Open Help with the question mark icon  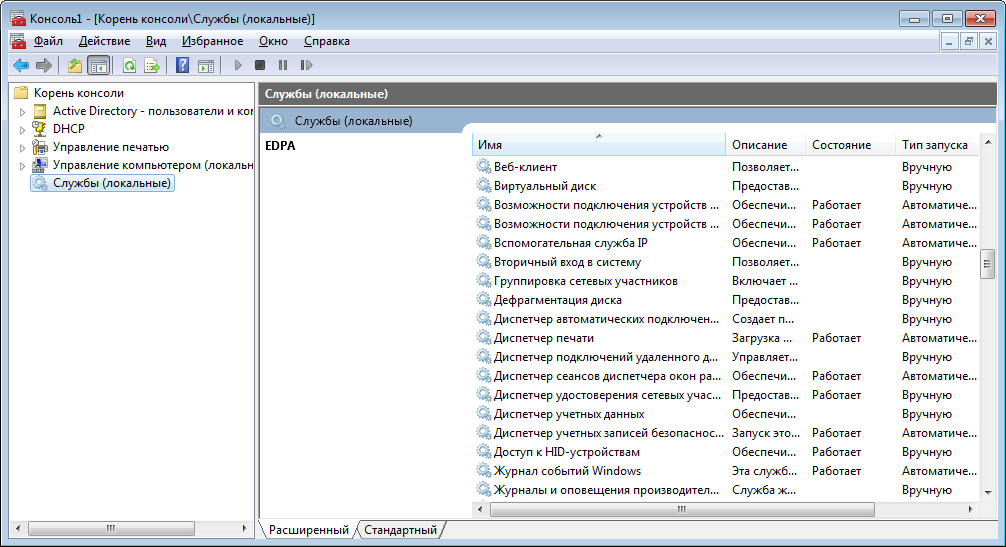[x=182, y=65]
